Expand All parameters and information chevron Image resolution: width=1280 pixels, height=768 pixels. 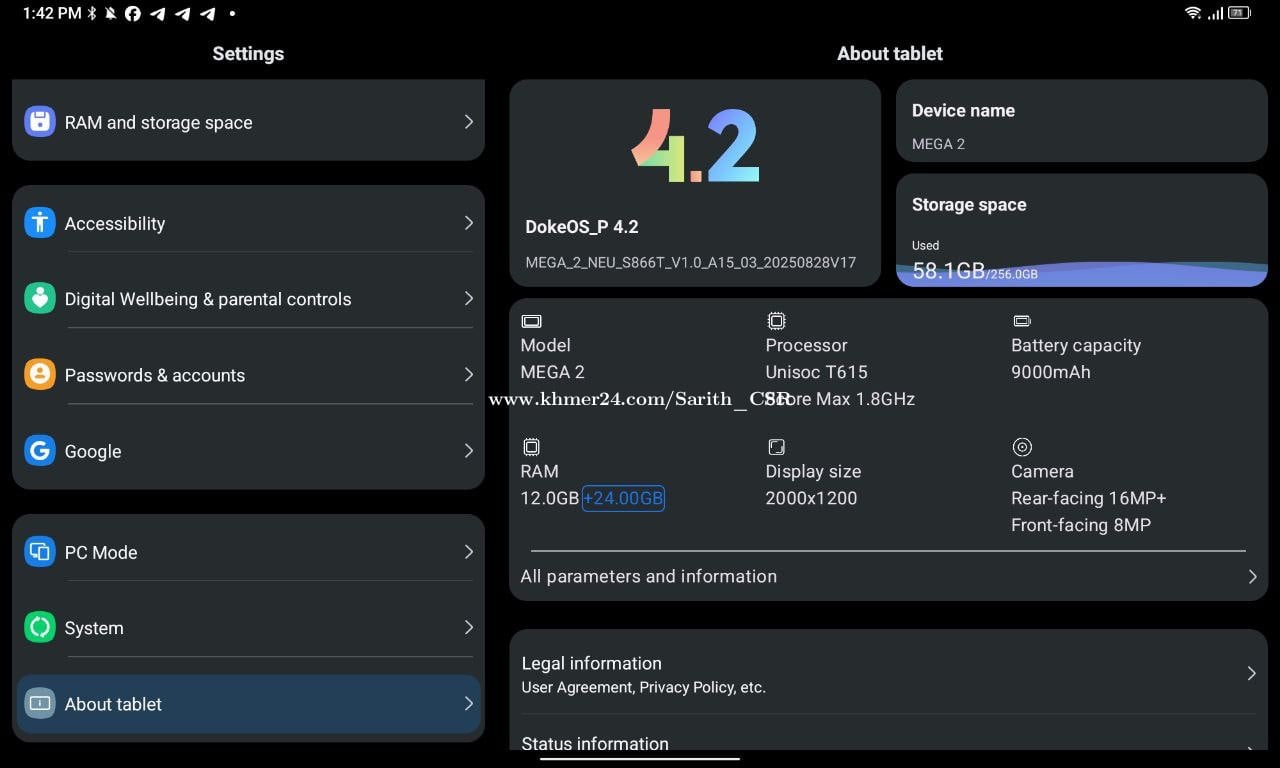point(1252,577)
